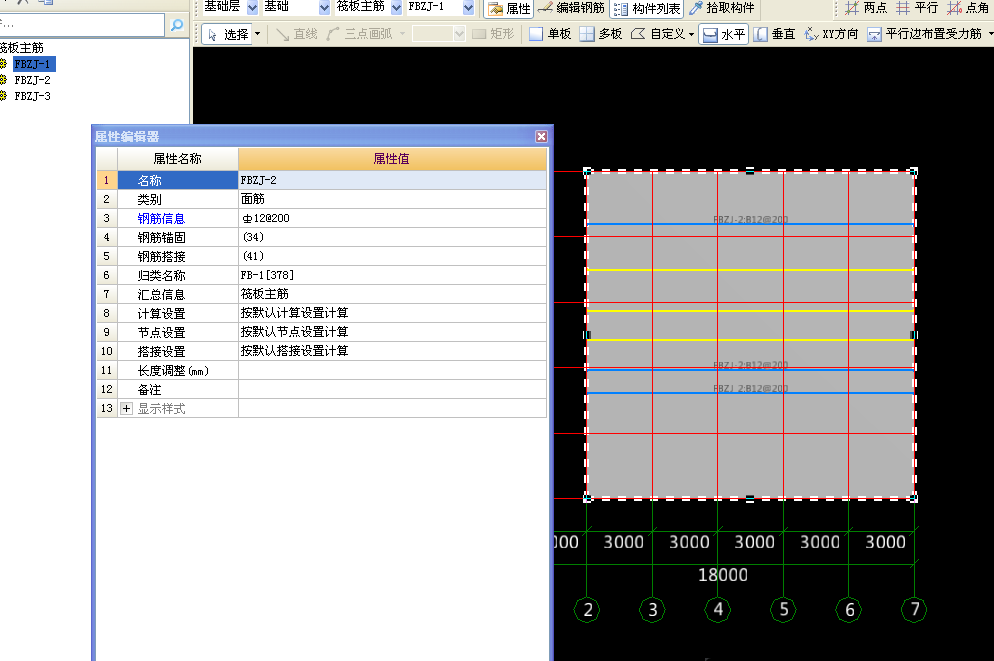994x661 pixels.
Task: Click the 备注 value cell
Action: [x=392, y=390]
